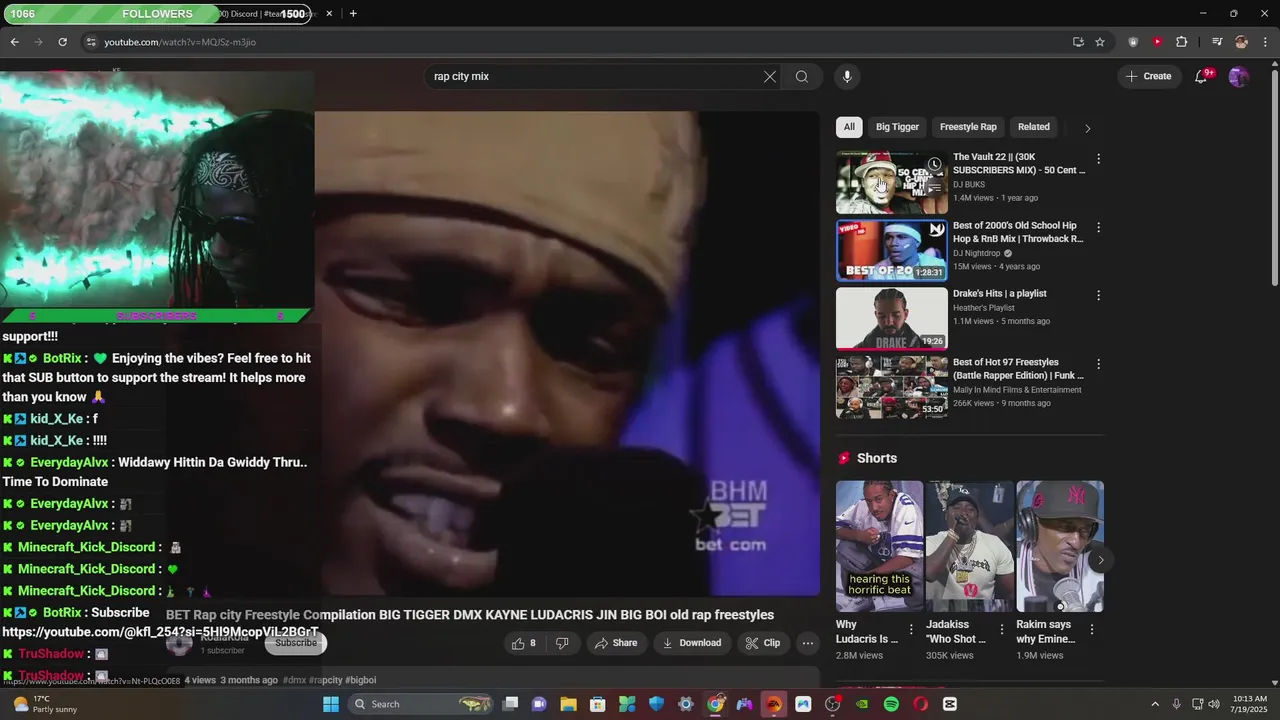Open media controls in Chrome toolbar
Image resolution: width=1280 pixels, height=720 pixels.
pyautogui.click(x=1217, y=42)
